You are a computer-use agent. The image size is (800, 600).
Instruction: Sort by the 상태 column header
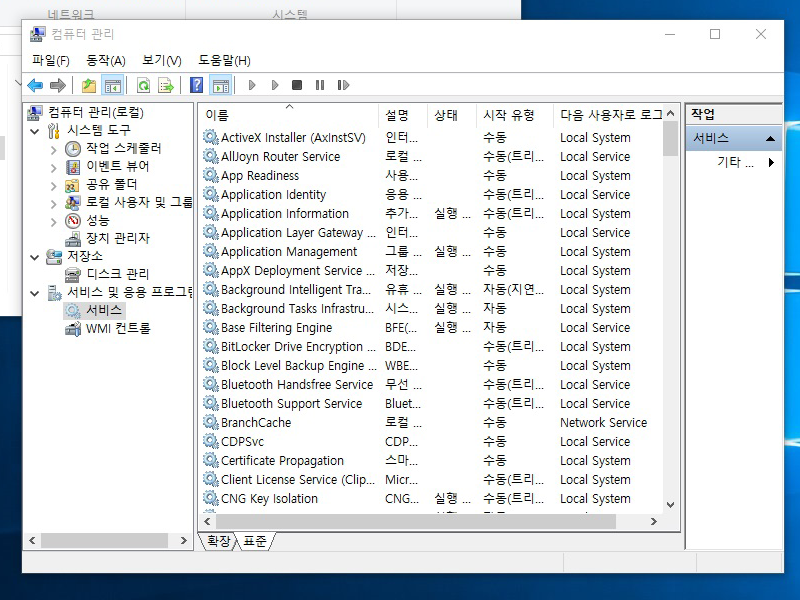coord(452,115)
